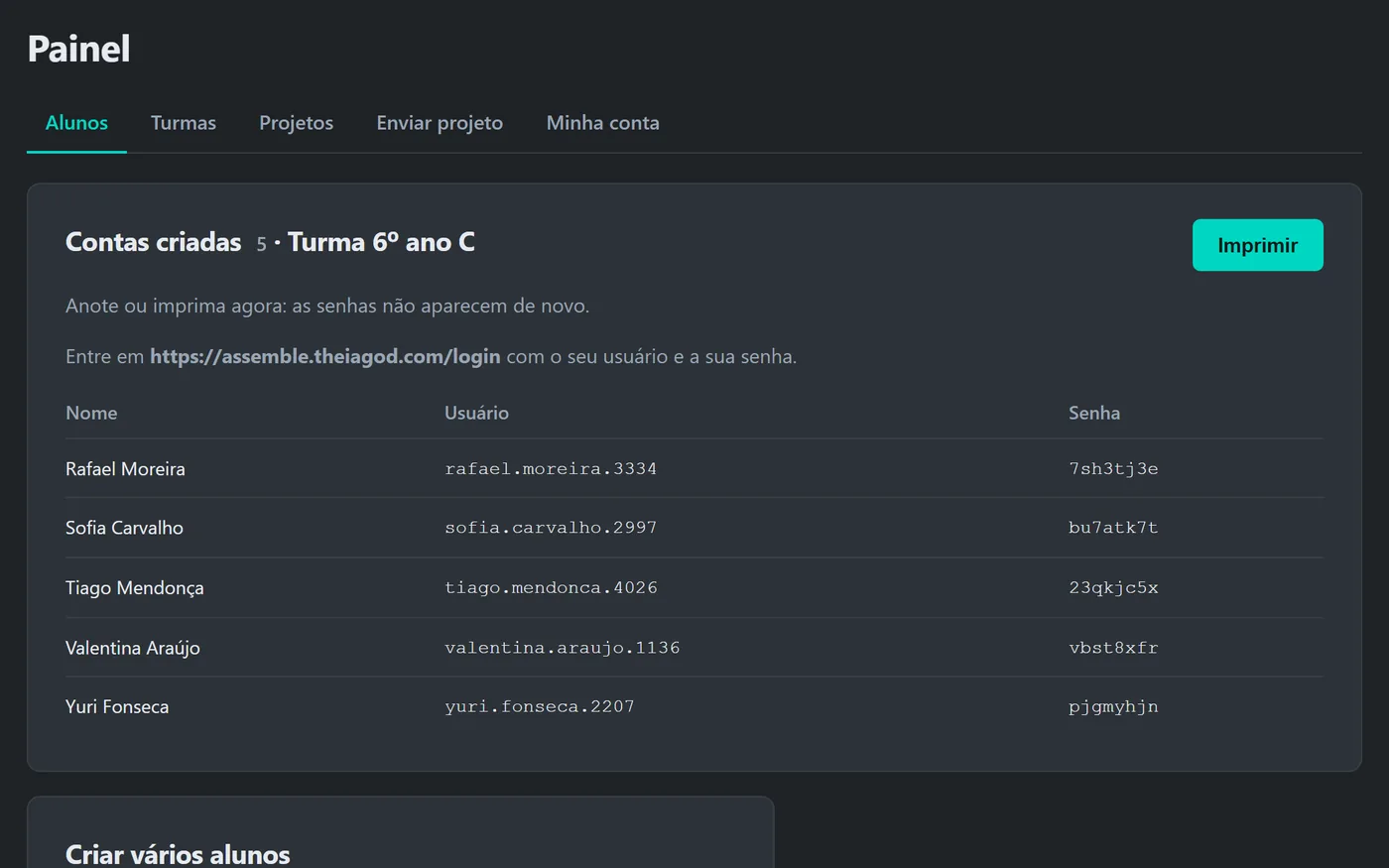Select username tiago.mendonca.4026

551,588
